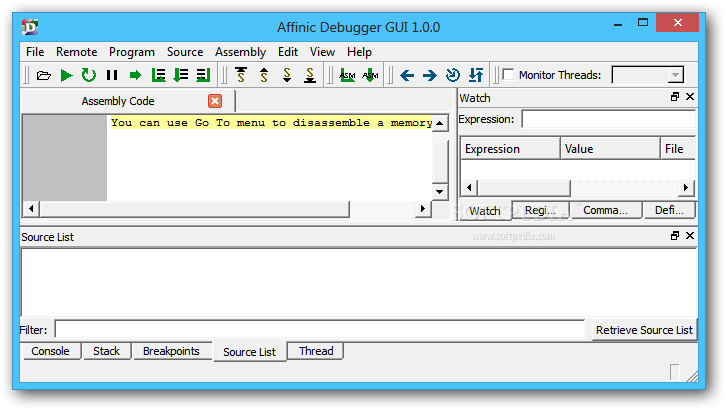Switch to the Stack tab
Viewport: 726px width, 410px height.
106,351
